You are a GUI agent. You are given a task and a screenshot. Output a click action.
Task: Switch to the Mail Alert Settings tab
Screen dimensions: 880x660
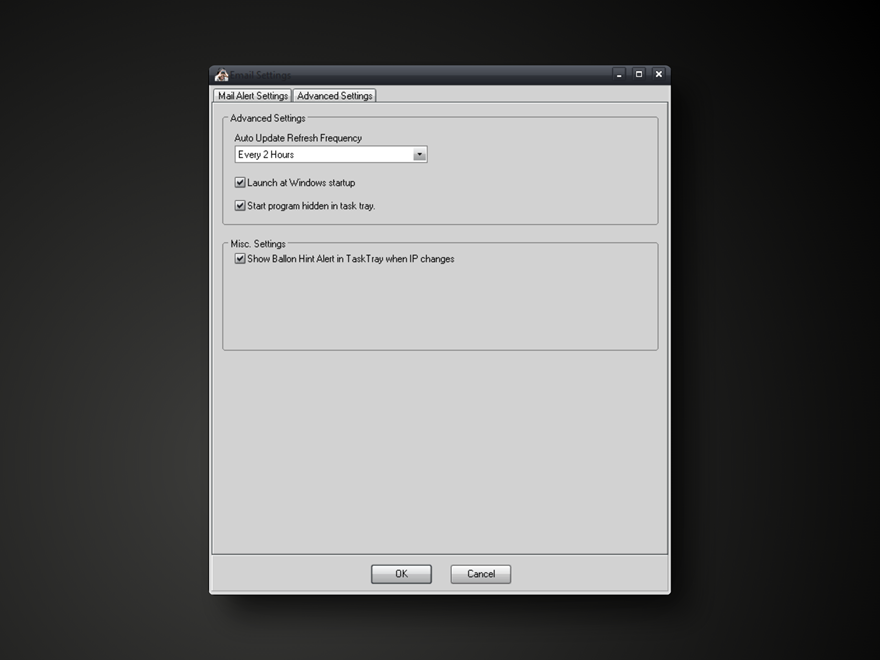point(253,96)
